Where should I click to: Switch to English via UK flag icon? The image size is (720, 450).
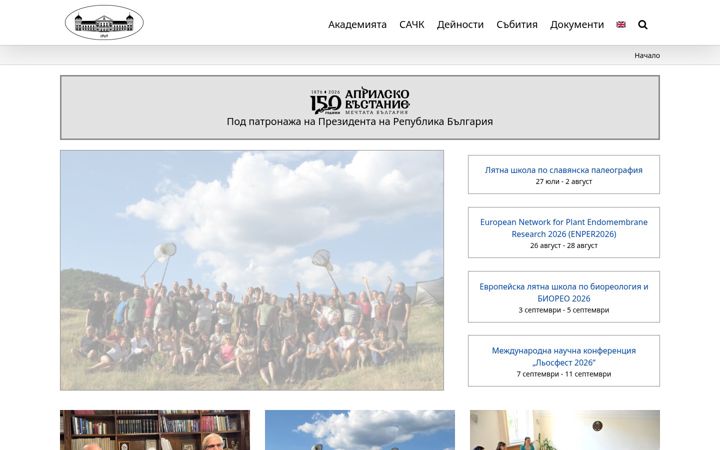[621, 25]
